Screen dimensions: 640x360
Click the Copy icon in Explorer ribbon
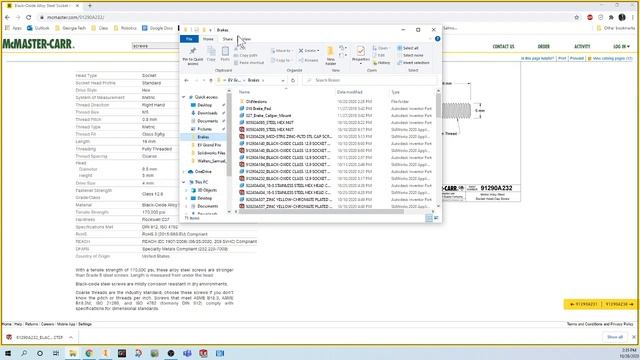click(x=211, y=54)
